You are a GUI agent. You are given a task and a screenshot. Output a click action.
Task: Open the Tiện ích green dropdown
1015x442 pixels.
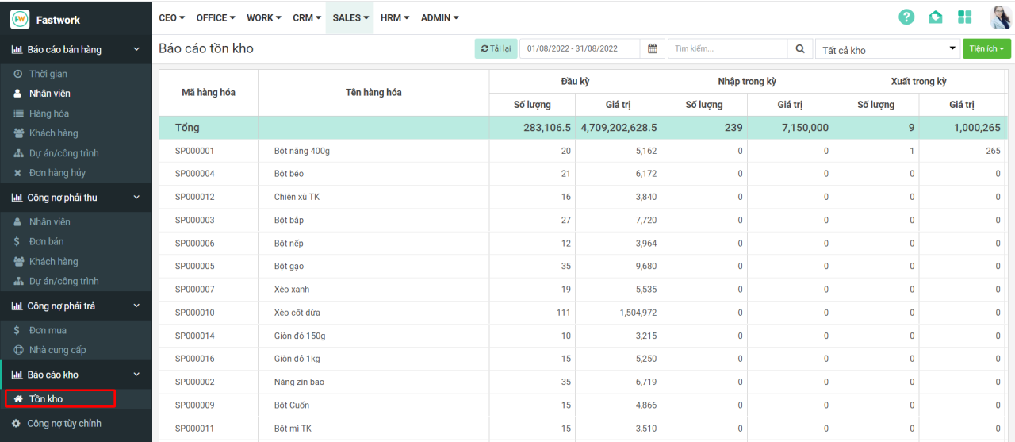(x=987, y=49)
